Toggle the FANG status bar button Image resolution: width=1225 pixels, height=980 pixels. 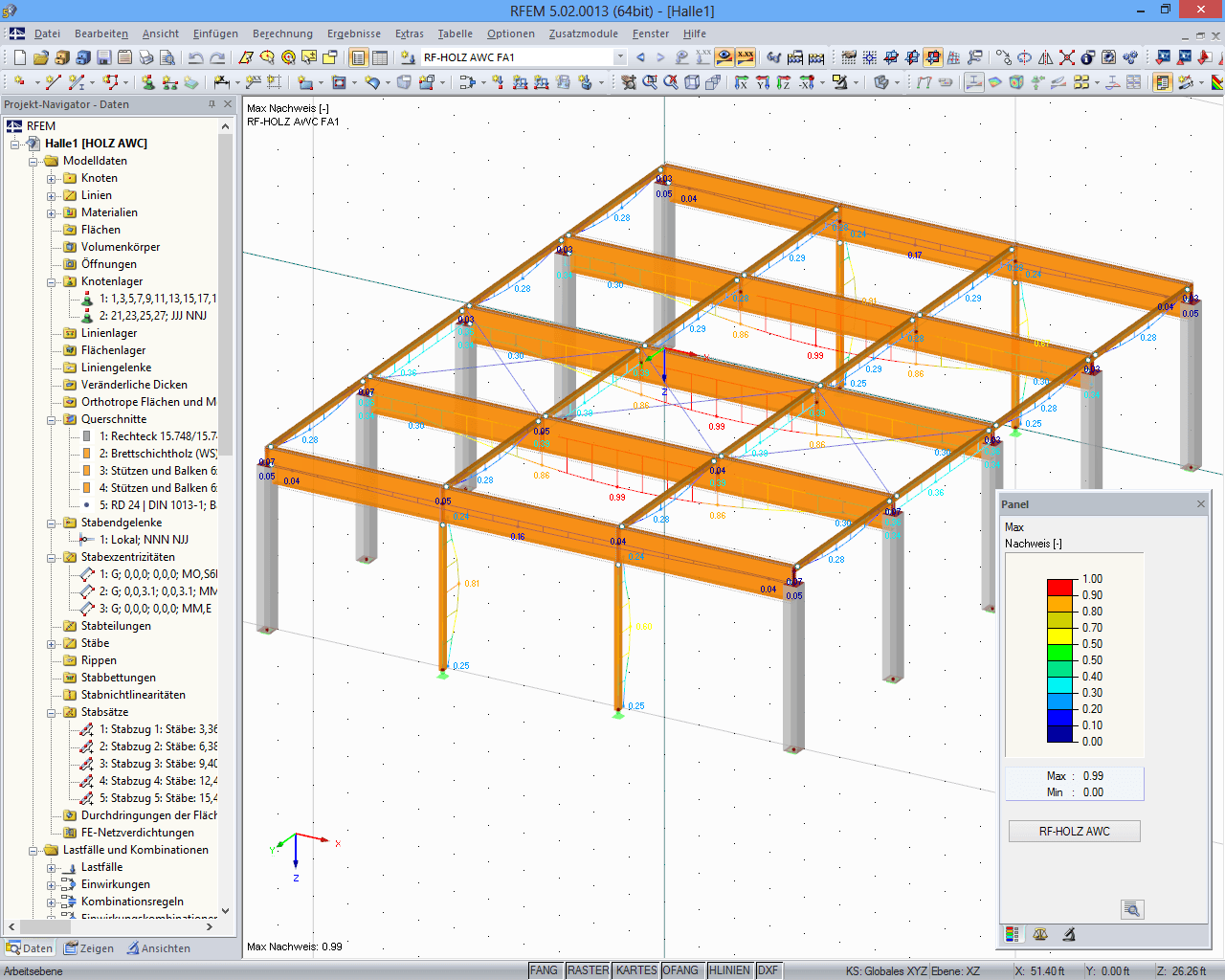coord(544,970)
